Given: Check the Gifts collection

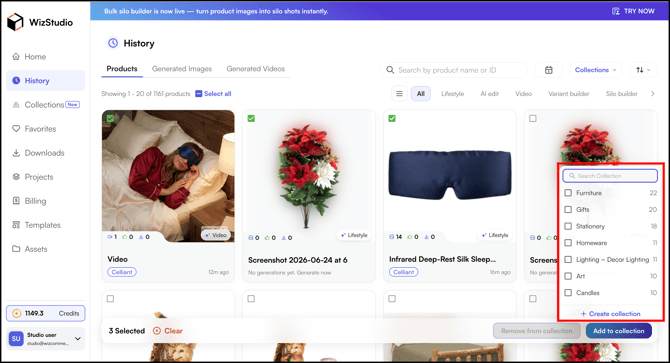Looking at the screenshot, I should (x=568, y=209).
